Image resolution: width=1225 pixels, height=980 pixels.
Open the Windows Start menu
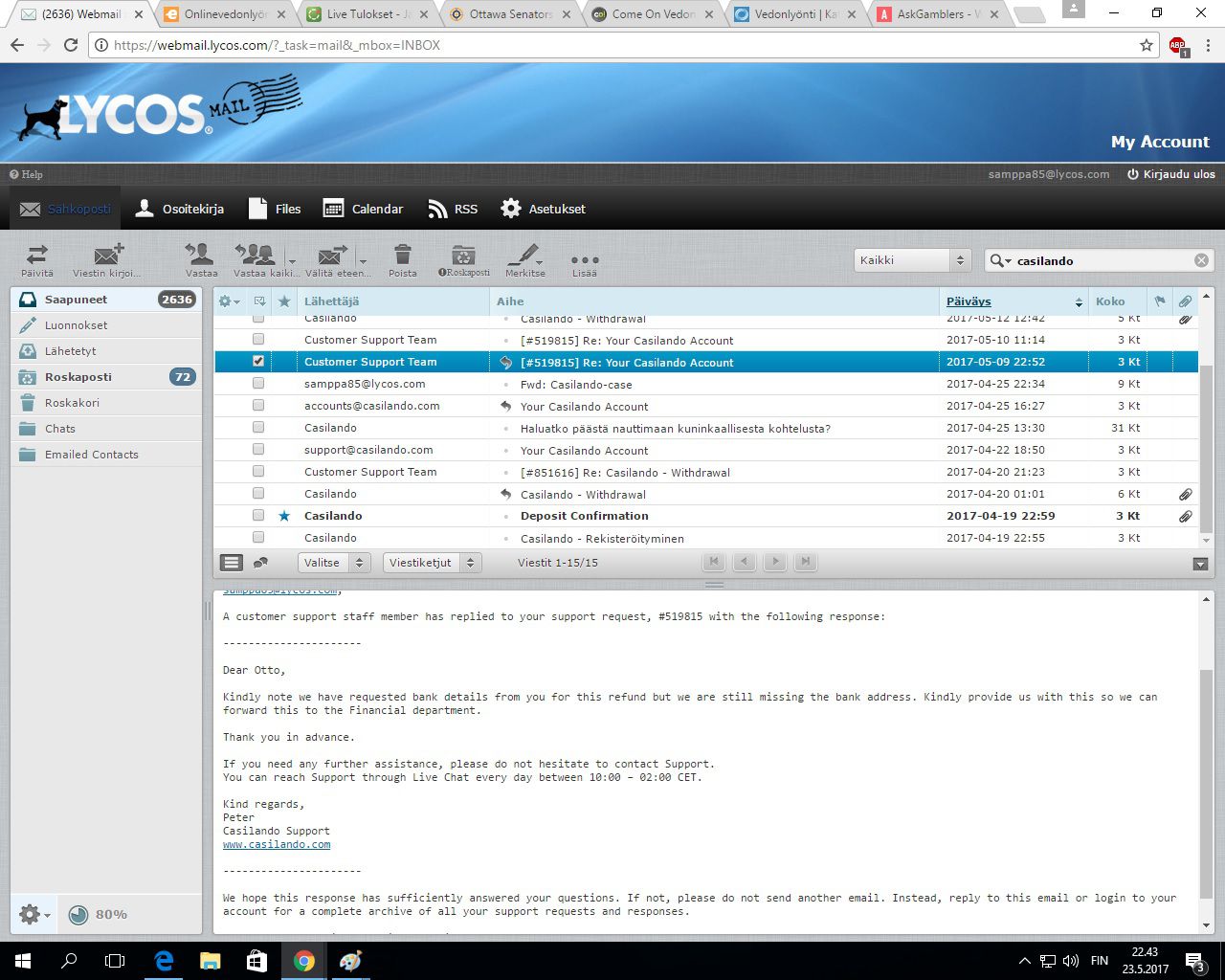coord(23,961)
